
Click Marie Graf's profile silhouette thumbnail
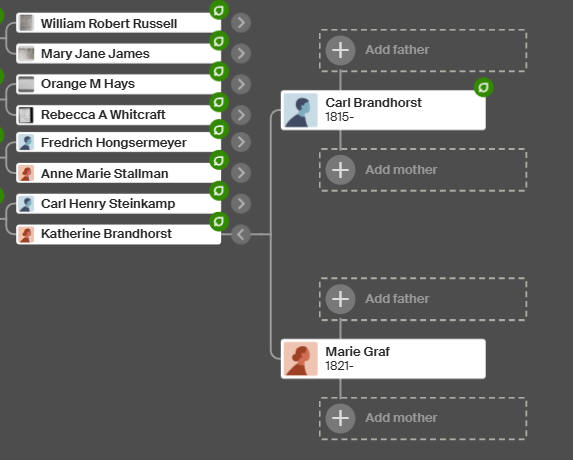(301, 359)
